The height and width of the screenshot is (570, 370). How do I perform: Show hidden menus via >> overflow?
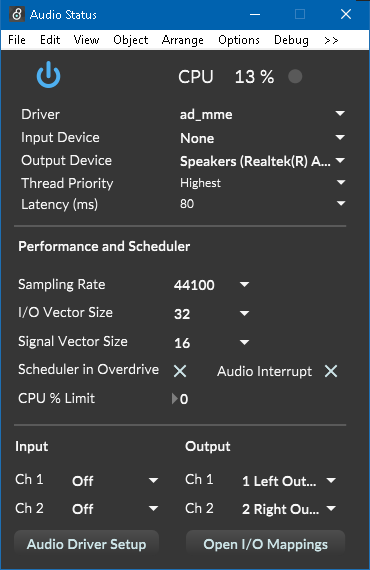click(331, 40)
